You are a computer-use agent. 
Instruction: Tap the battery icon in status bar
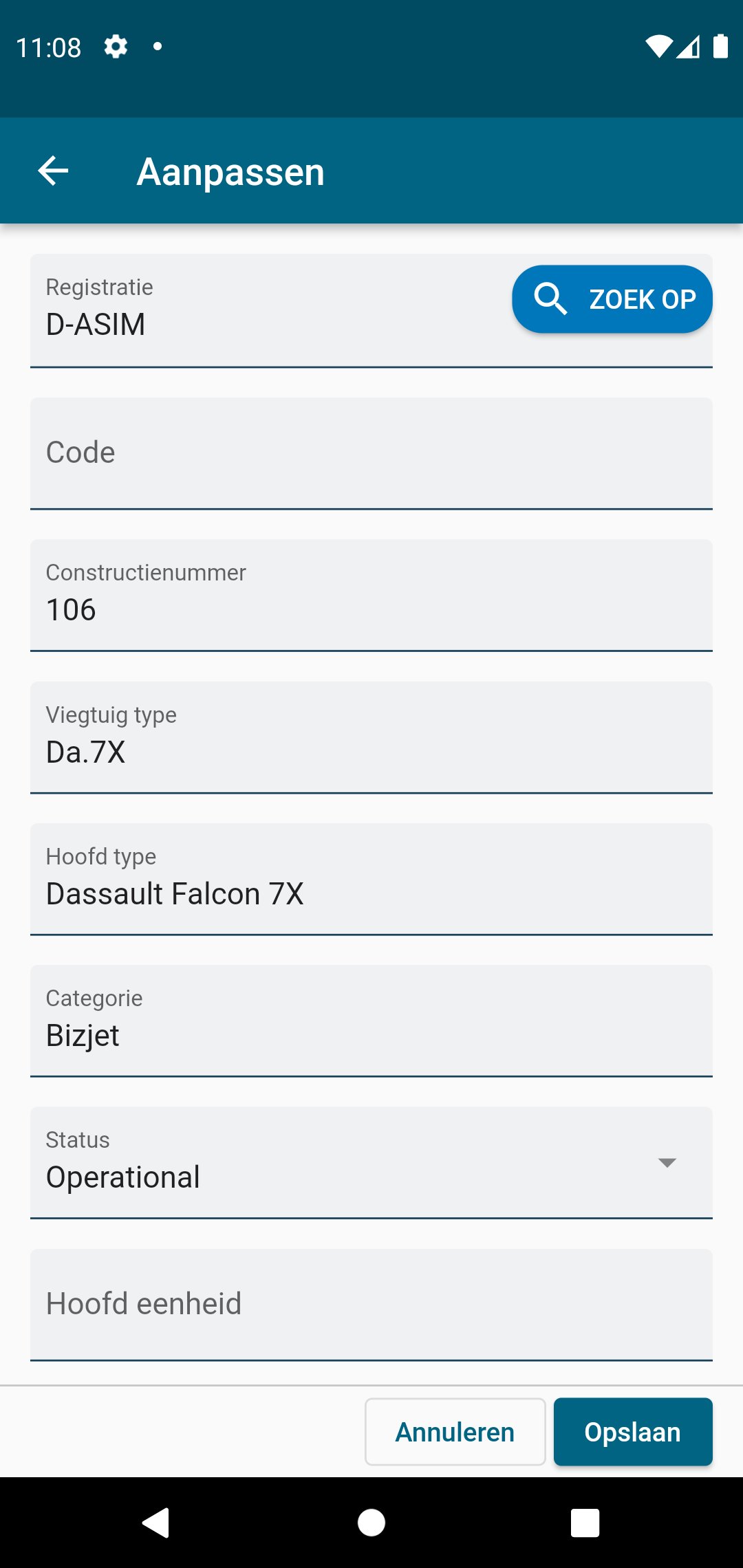tap(720, 47)
